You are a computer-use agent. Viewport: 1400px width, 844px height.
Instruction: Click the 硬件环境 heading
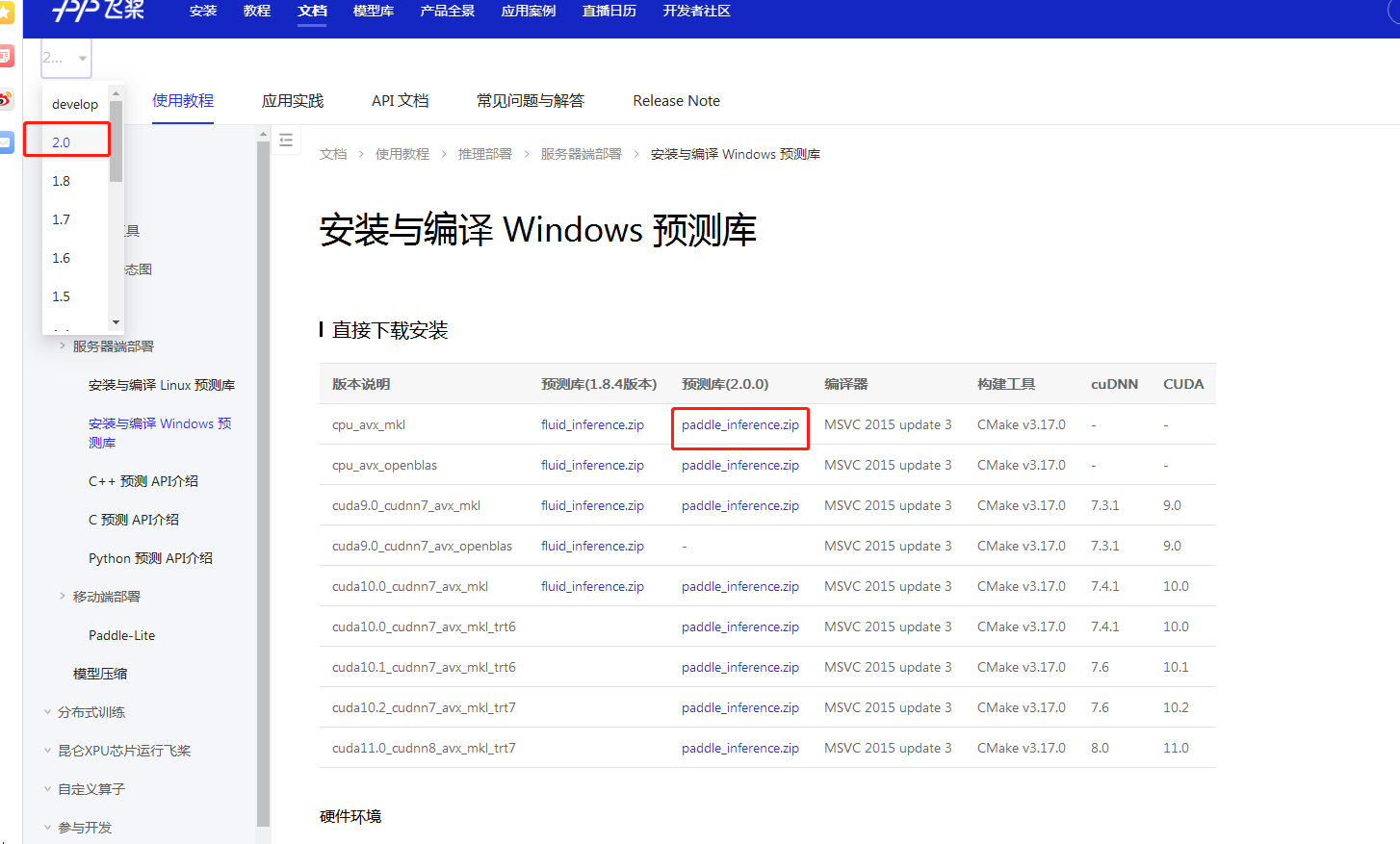(350, 816)
